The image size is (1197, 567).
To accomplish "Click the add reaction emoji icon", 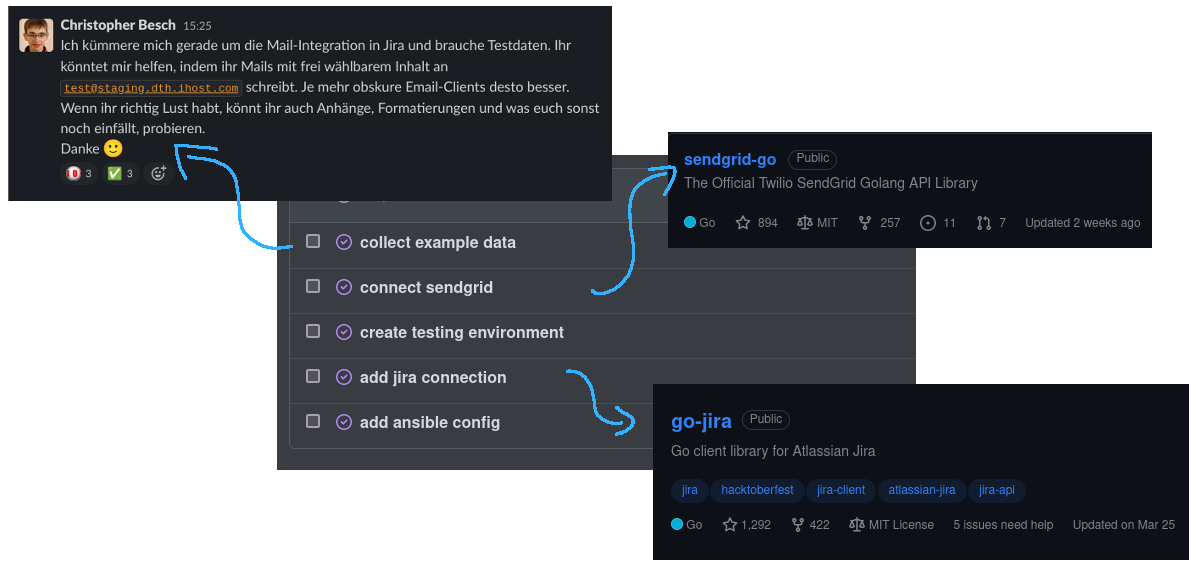I will pos(158,174).
